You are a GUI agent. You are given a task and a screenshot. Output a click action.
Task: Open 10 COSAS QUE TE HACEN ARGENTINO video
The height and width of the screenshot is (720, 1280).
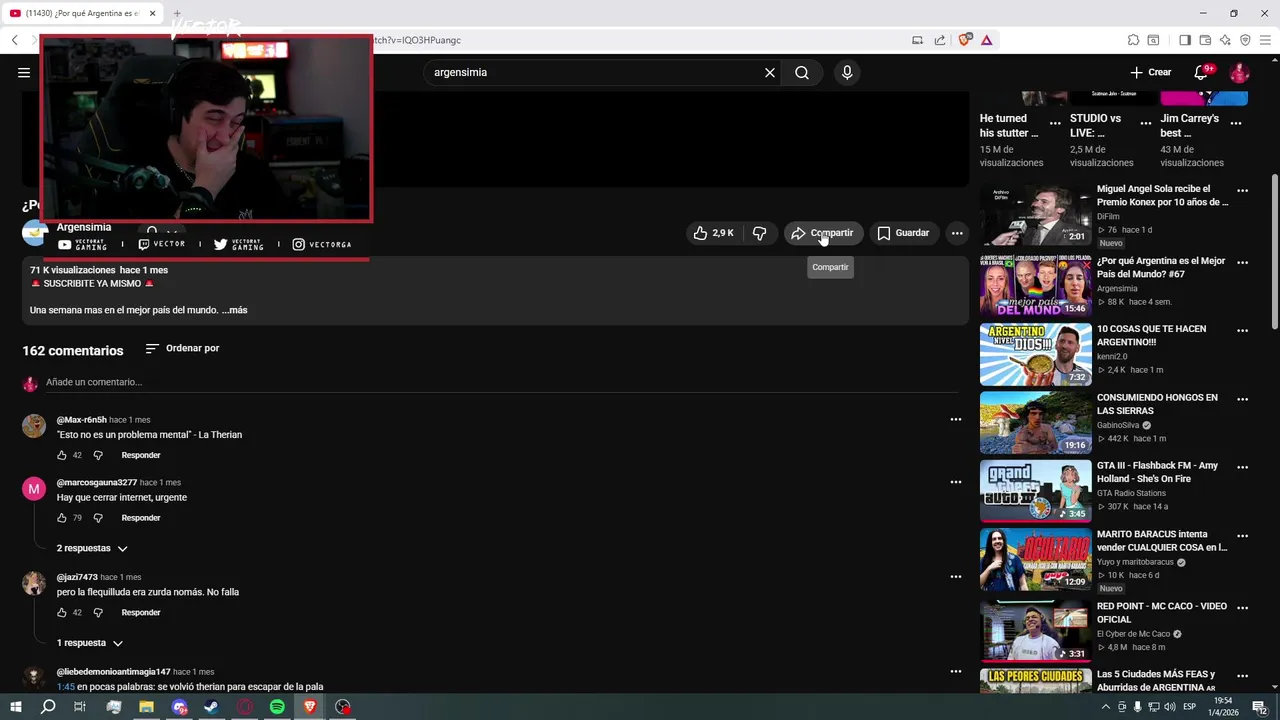coord(1035,354)
